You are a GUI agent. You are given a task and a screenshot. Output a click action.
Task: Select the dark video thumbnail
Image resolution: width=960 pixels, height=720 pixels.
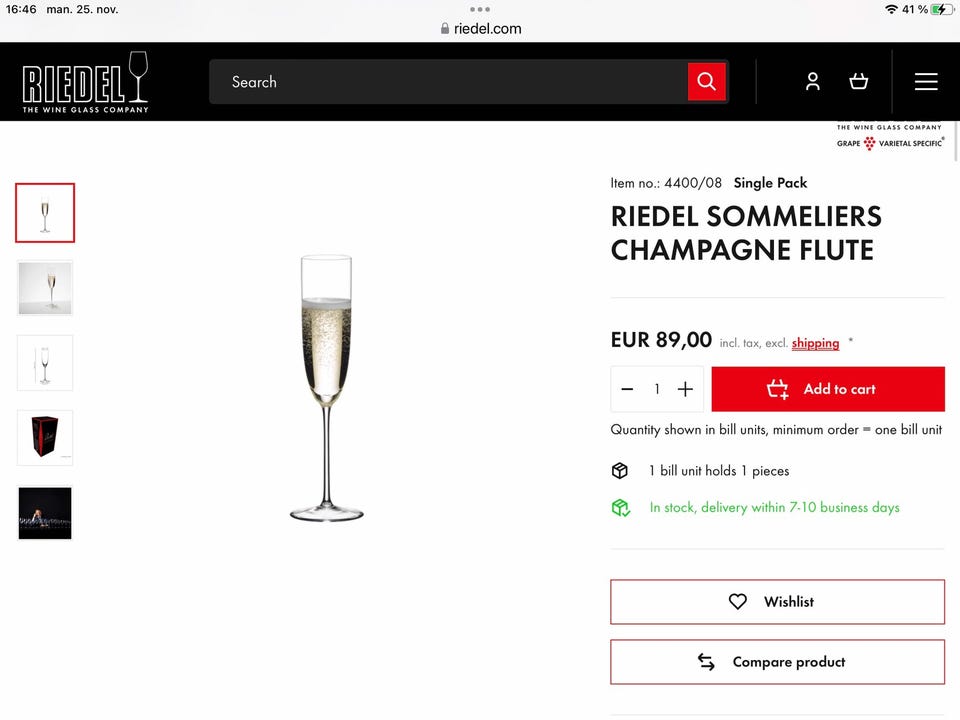45,513
